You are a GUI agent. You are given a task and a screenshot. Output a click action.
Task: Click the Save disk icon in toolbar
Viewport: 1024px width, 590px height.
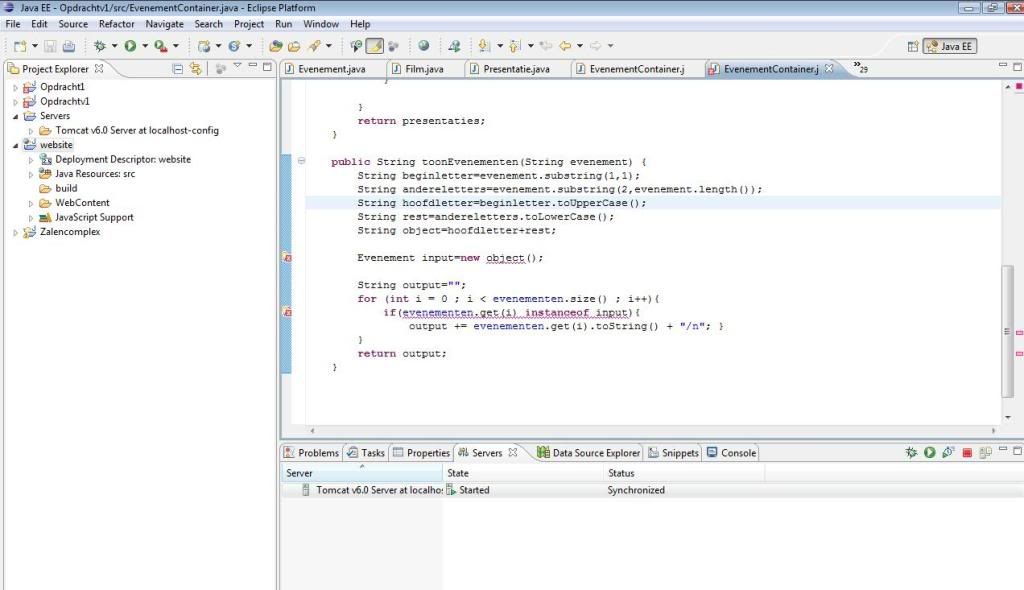point(51,46)
